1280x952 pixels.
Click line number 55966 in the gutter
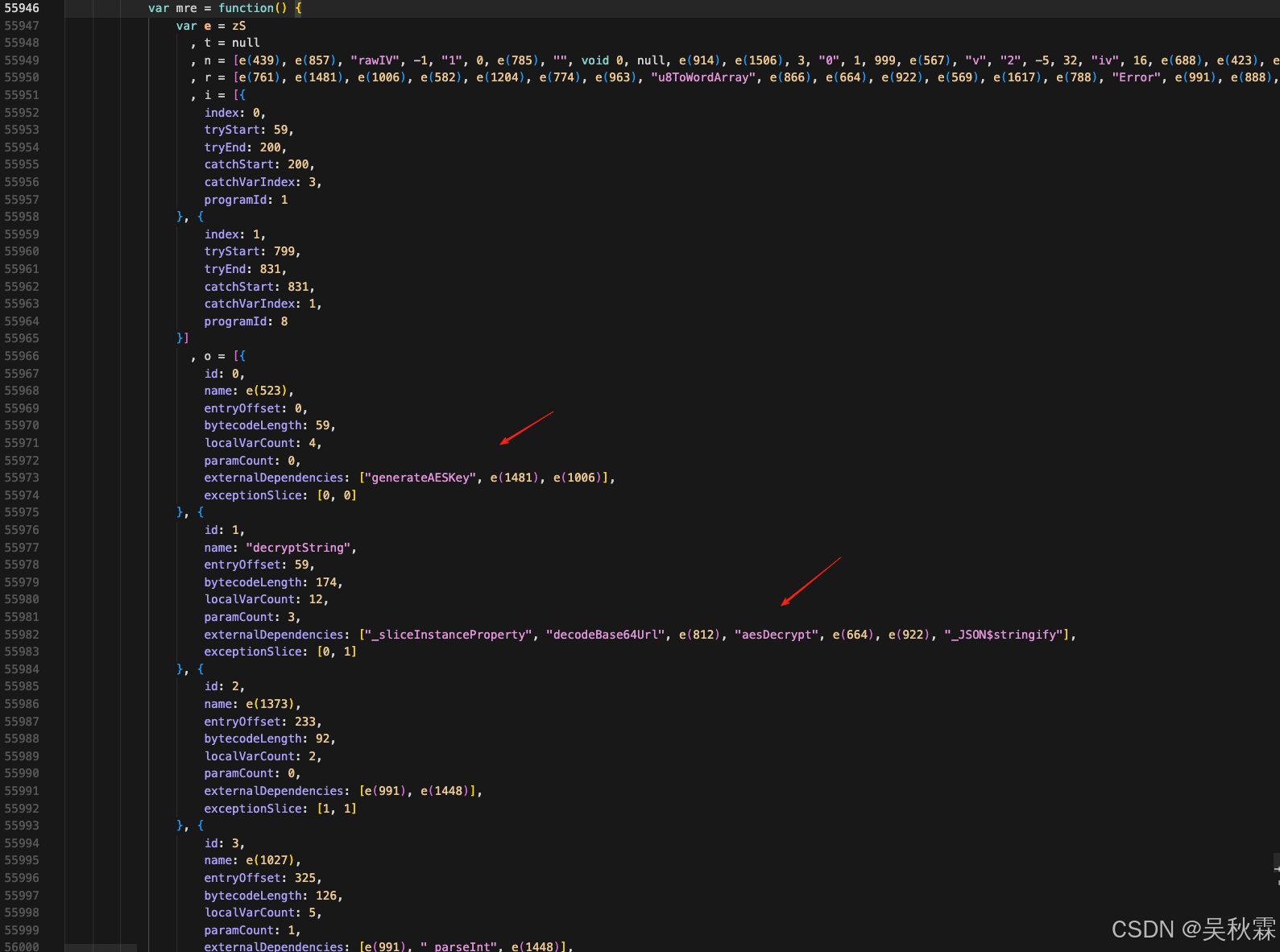click(22, 356)
